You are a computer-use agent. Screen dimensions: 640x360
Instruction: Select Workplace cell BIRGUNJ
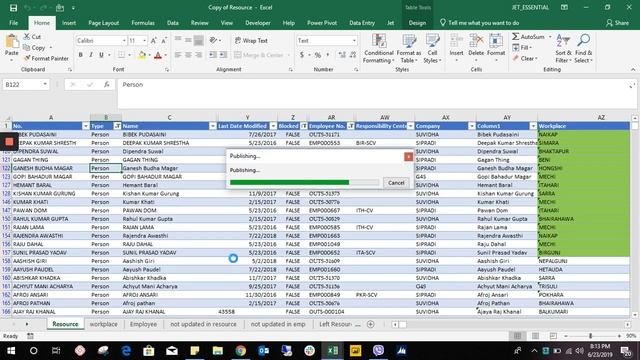point(584,253)
